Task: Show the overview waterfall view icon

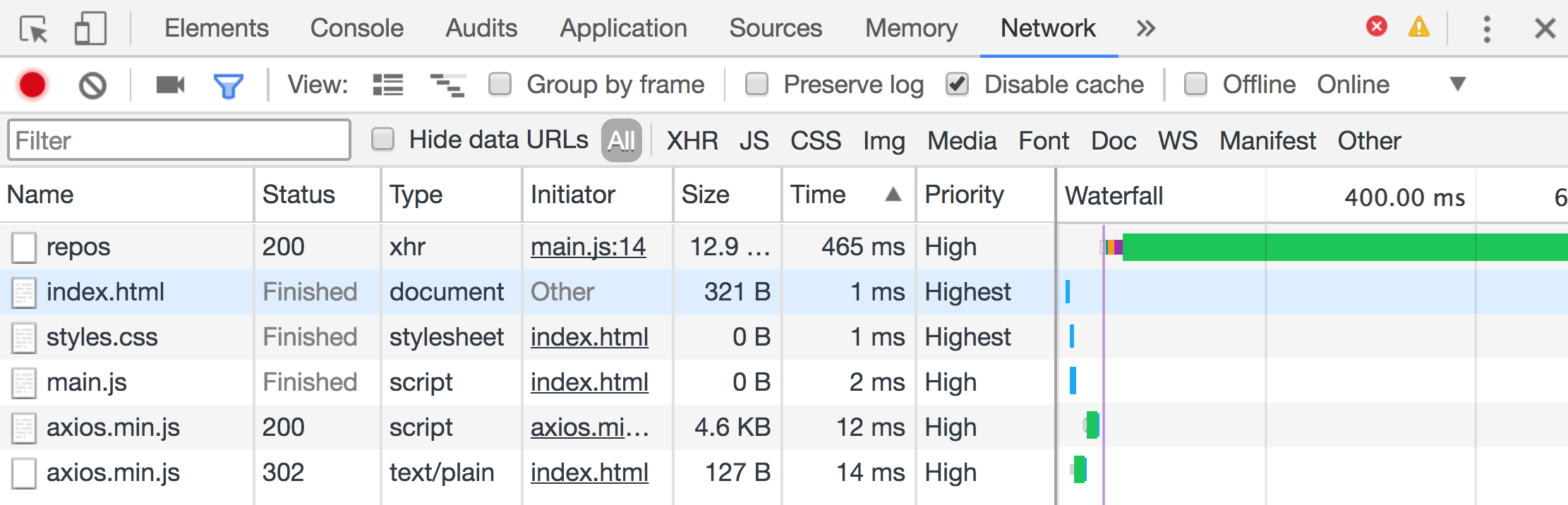Action: (447, 85)
